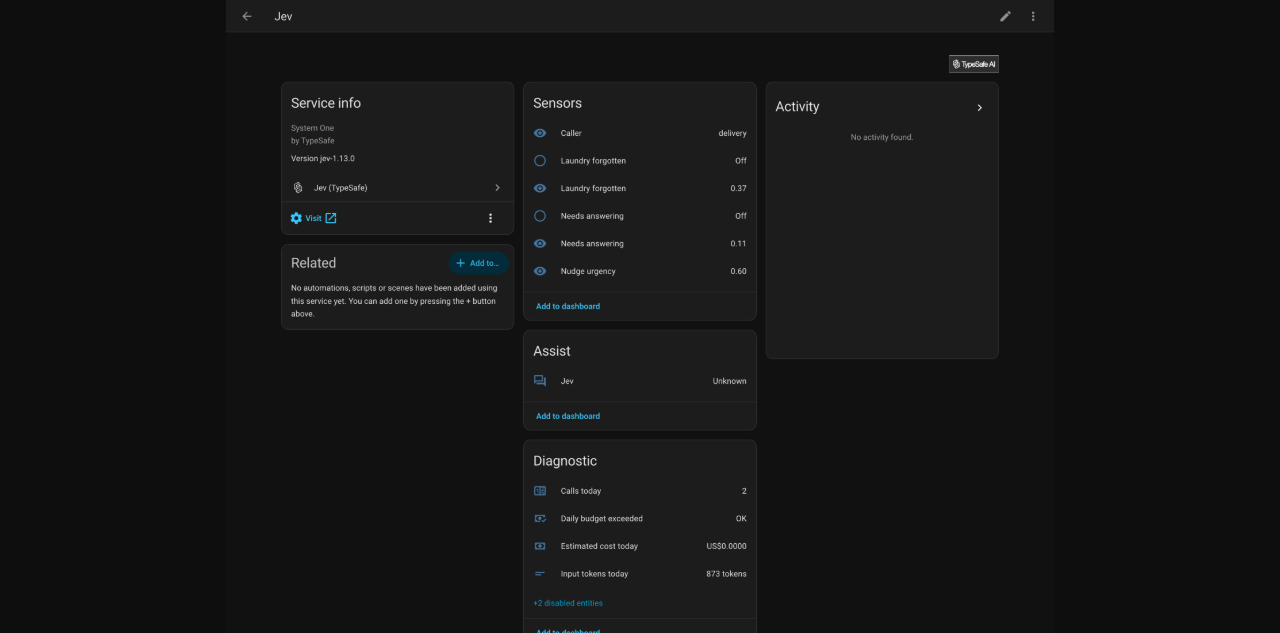Click the TypeSafe AI logo badge

[x=974, y=64]
